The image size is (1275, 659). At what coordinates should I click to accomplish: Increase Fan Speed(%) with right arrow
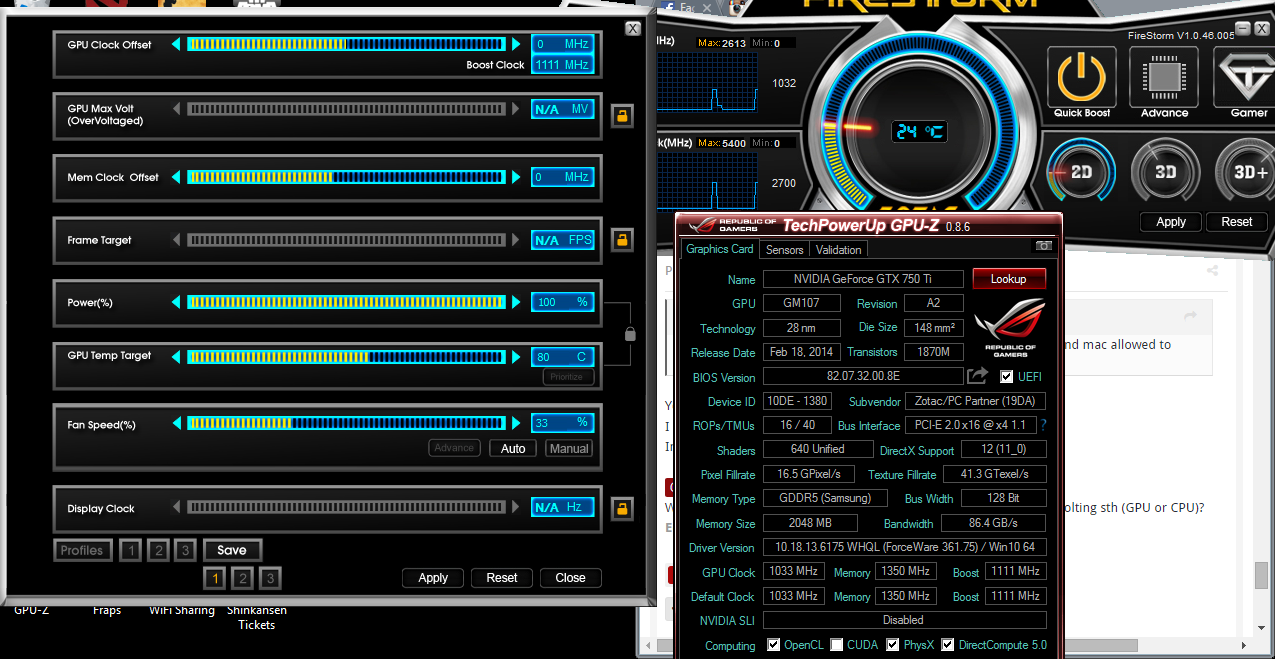point(516,423)
